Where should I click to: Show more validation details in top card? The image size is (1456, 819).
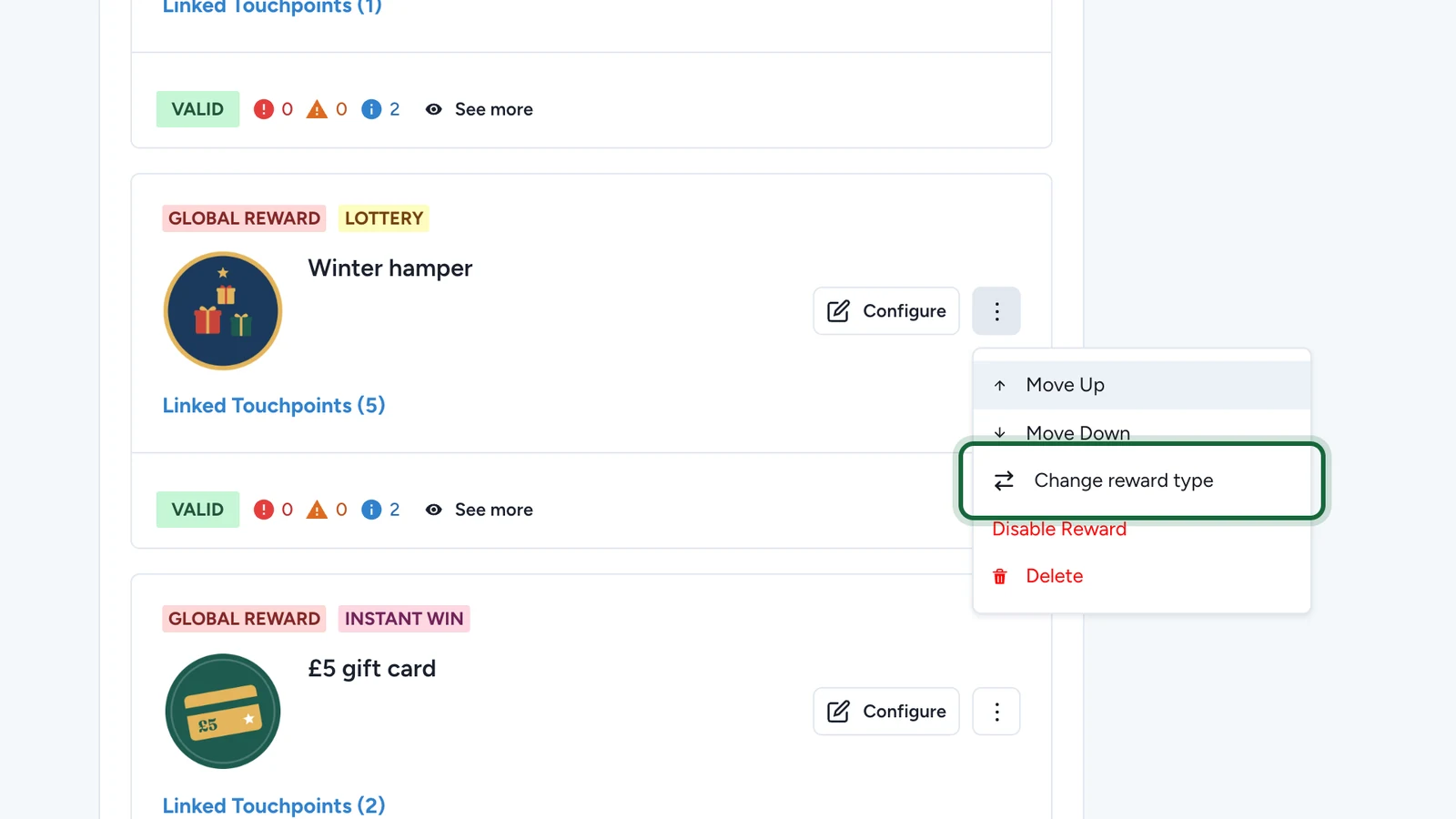pos(480,109)
